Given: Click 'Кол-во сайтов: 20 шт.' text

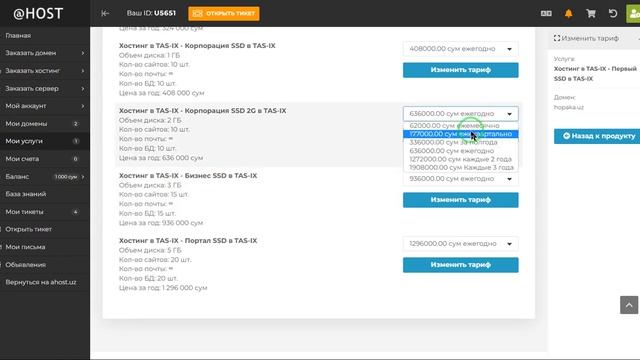Looking at the screenshot, I should coord(154,260).
